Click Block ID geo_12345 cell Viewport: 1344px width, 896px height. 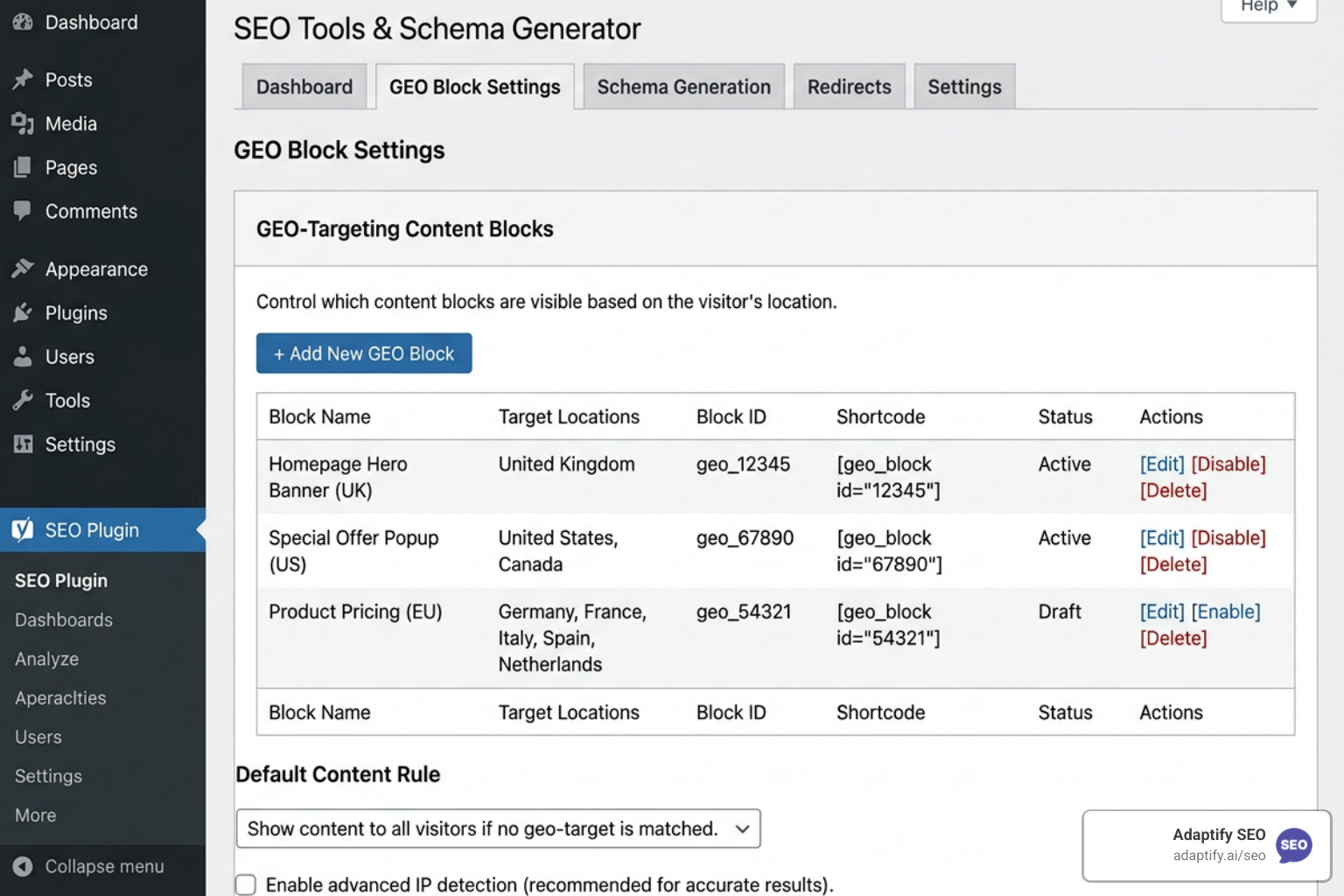coord(743,464)
